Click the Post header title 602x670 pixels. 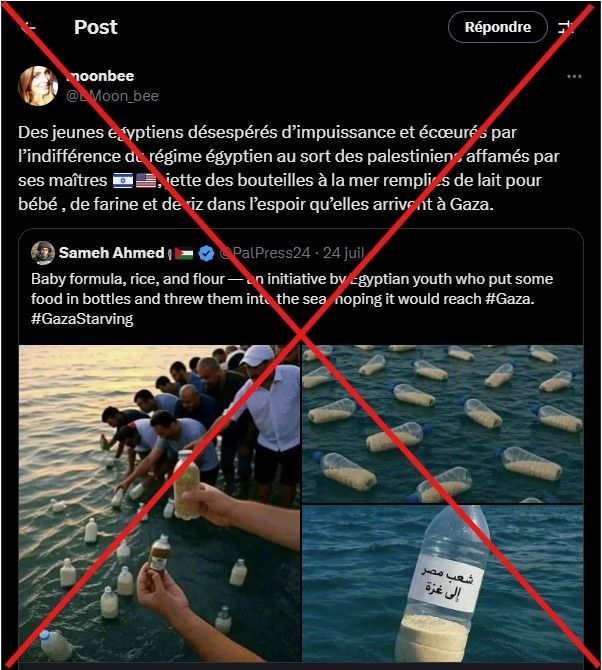point(96,27)
